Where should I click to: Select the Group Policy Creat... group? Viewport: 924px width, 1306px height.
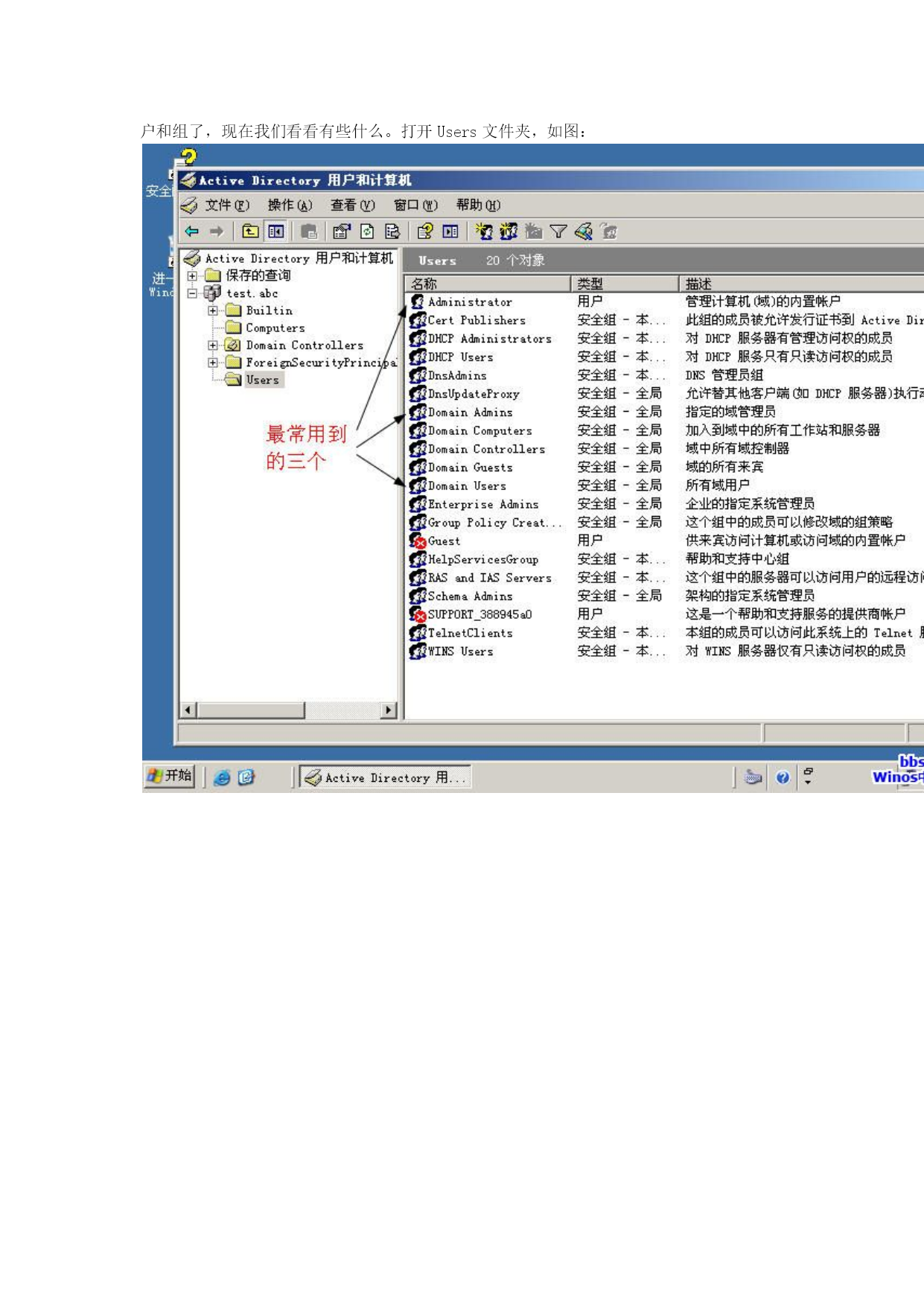point(486,523)
